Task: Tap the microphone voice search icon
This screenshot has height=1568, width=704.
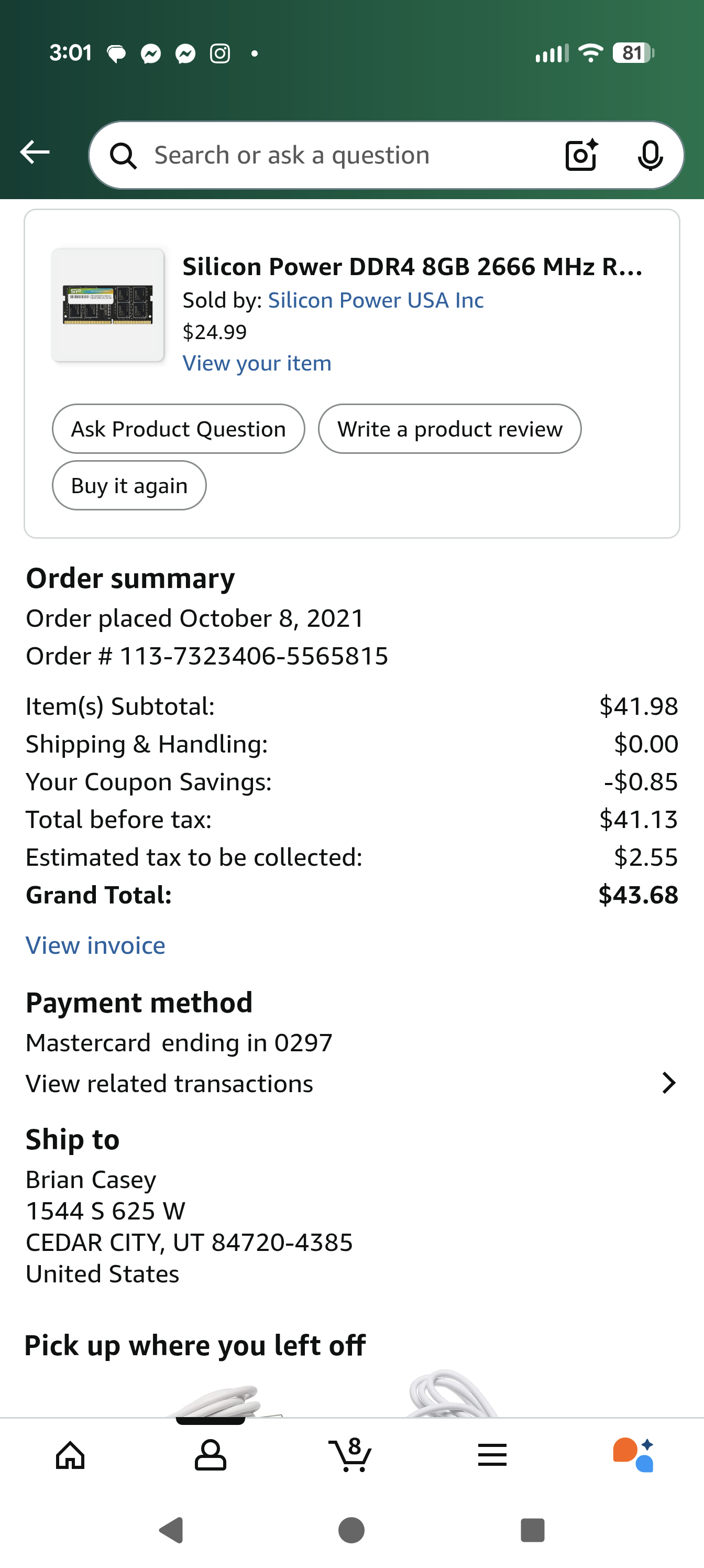Action: pos(650,155)
